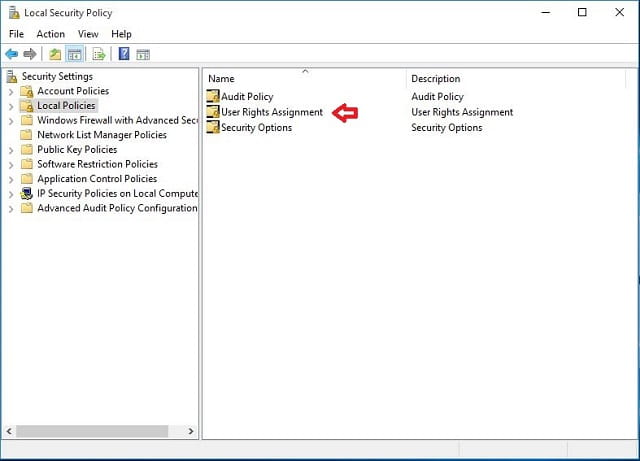Click the Windows Firewall folder icon

27,120
